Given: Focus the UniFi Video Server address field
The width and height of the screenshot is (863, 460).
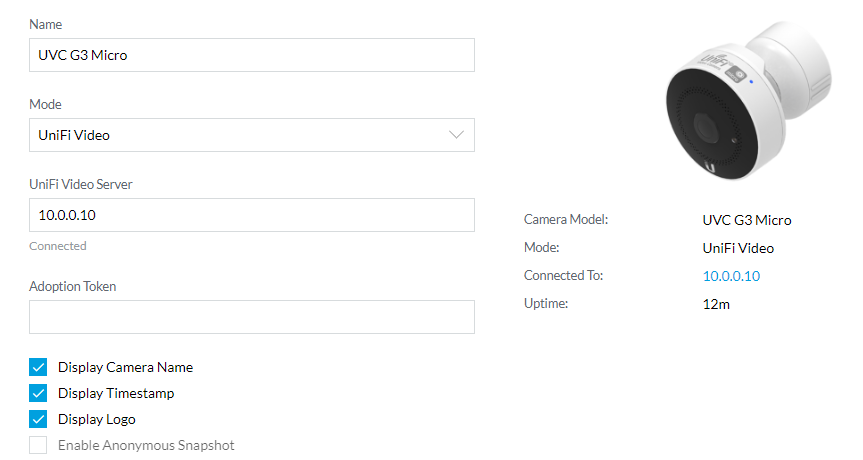Looking at the screenshot, I should 252,215.
